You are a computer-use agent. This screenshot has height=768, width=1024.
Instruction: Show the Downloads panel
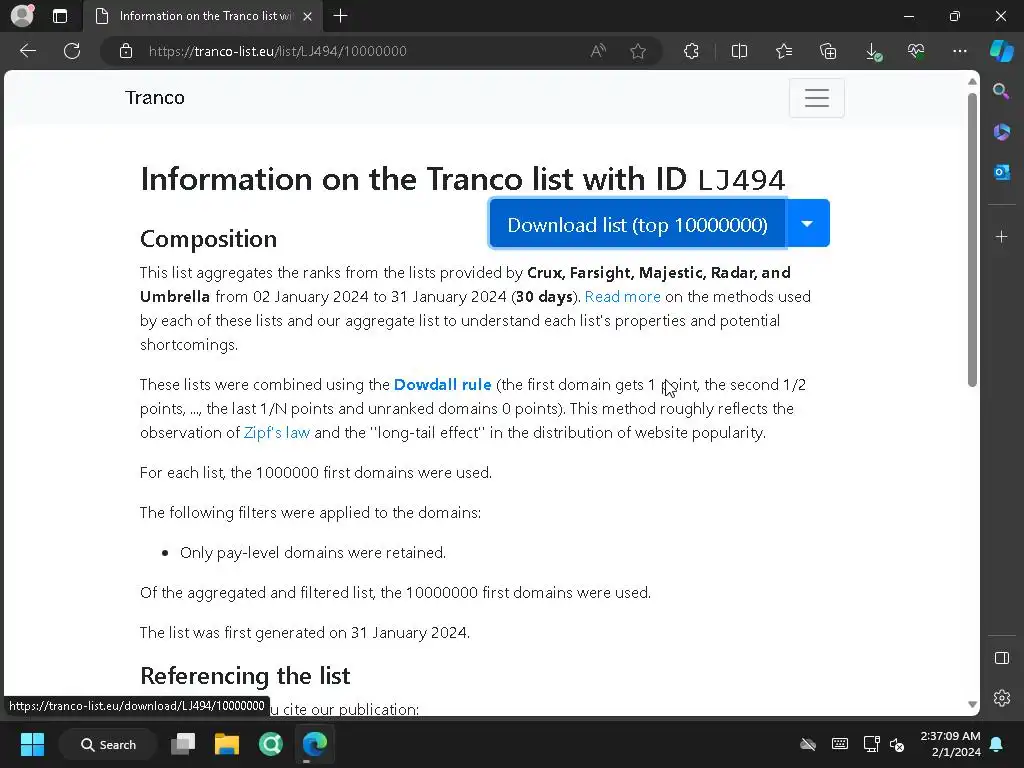pos(872,51)
